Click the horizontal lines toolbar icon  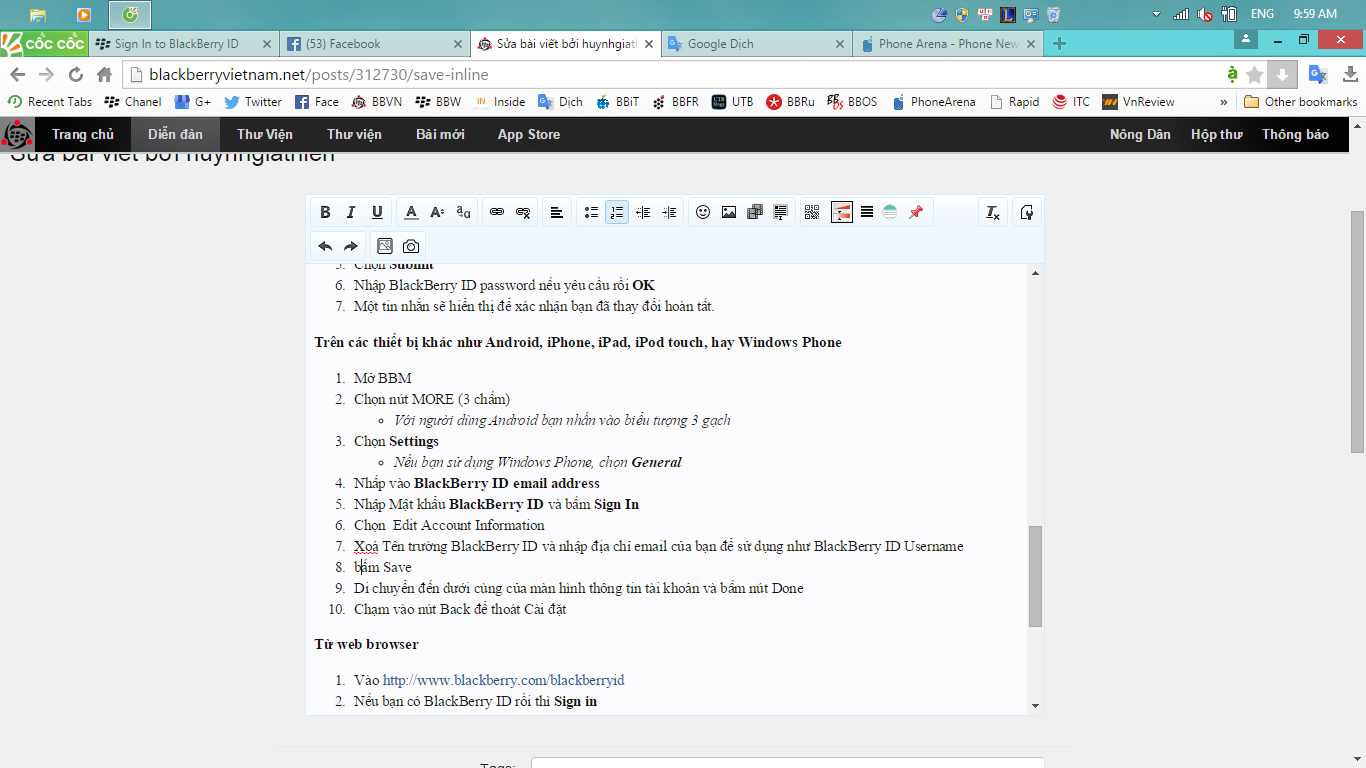[x=867, y=212]
